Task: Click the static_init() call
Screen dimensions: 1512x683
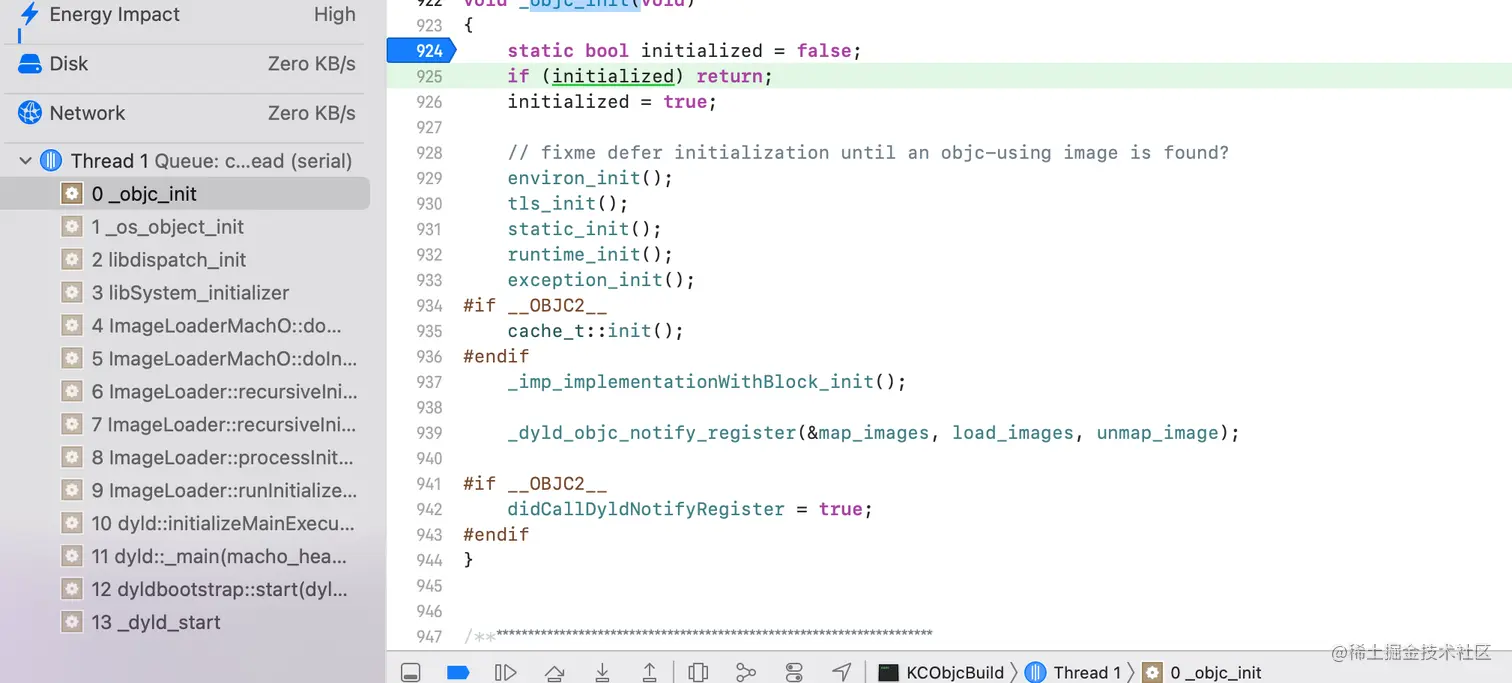Action: pyautogui.click(x=585, y=229)
